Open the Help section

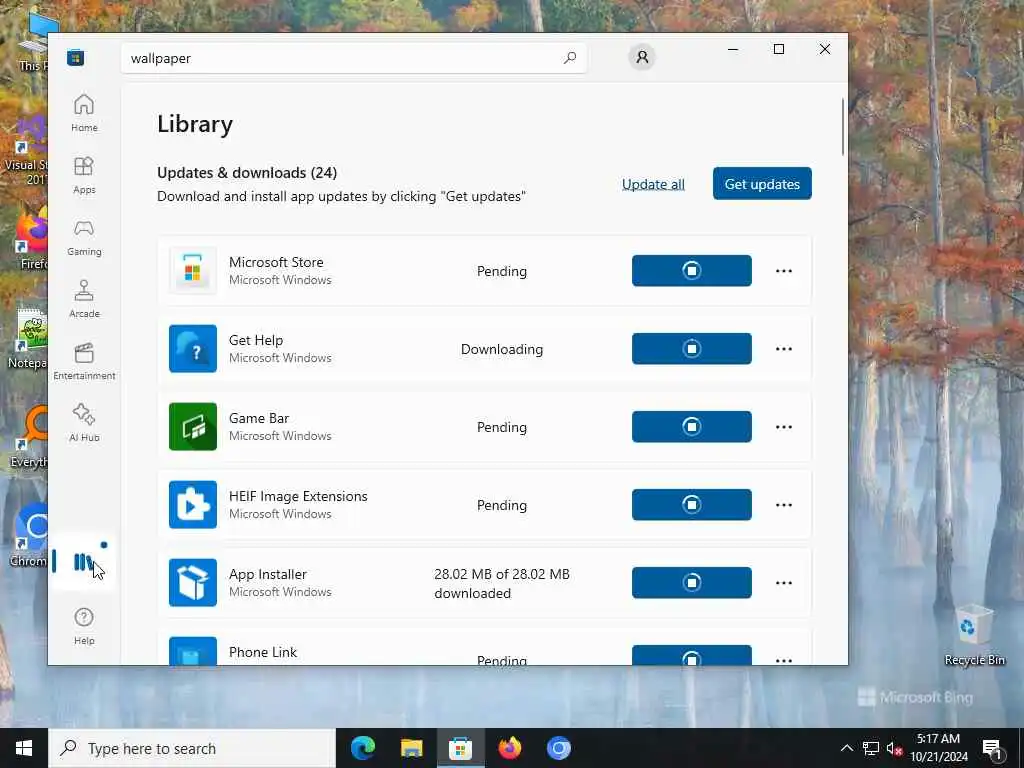[84, 626]
